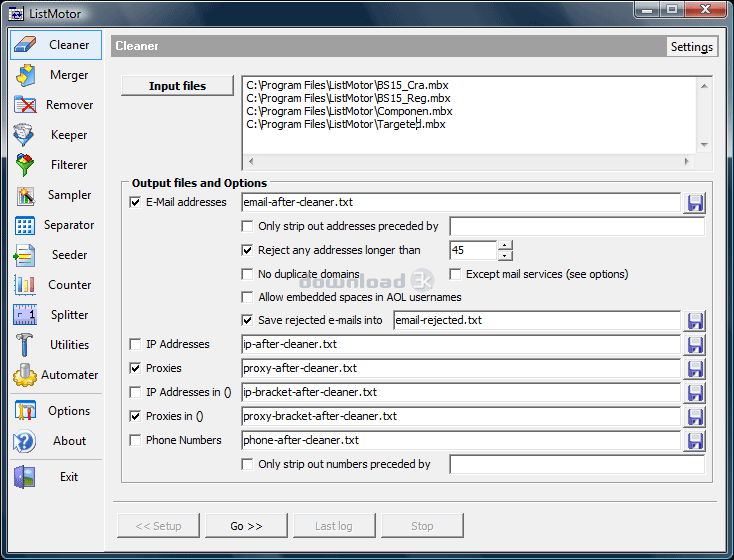Increase max address length with up arrow
Viewport: 734px width, 560px height.
tap(505, 245)
